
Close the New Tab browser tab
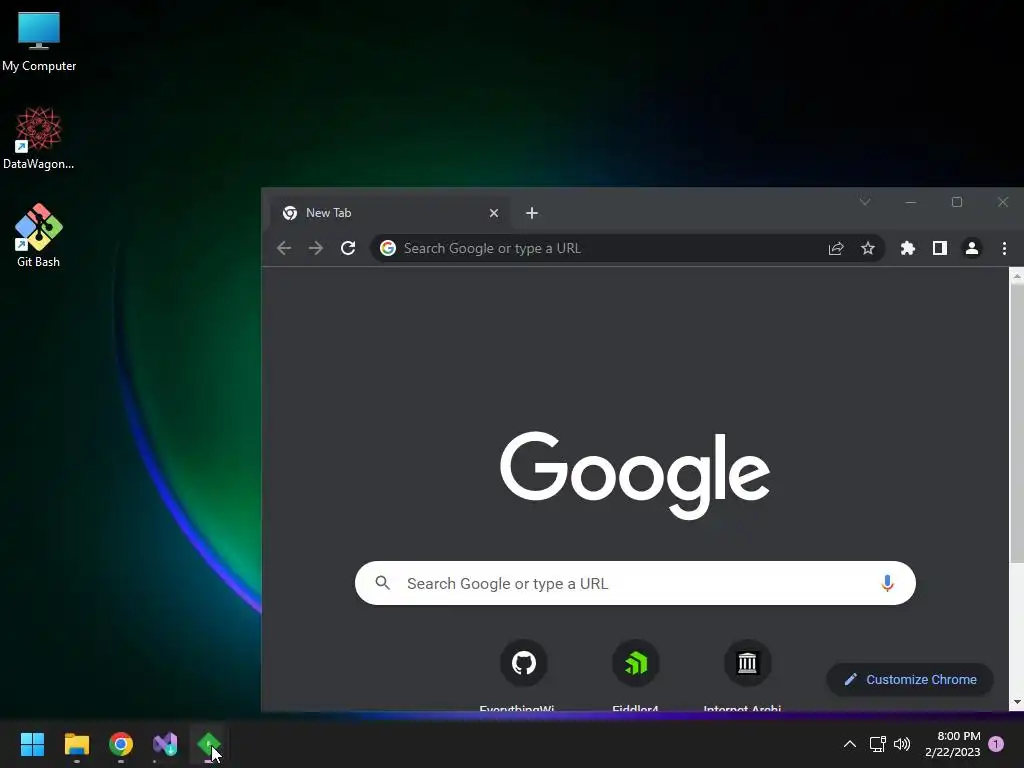(x=494, y=213)
